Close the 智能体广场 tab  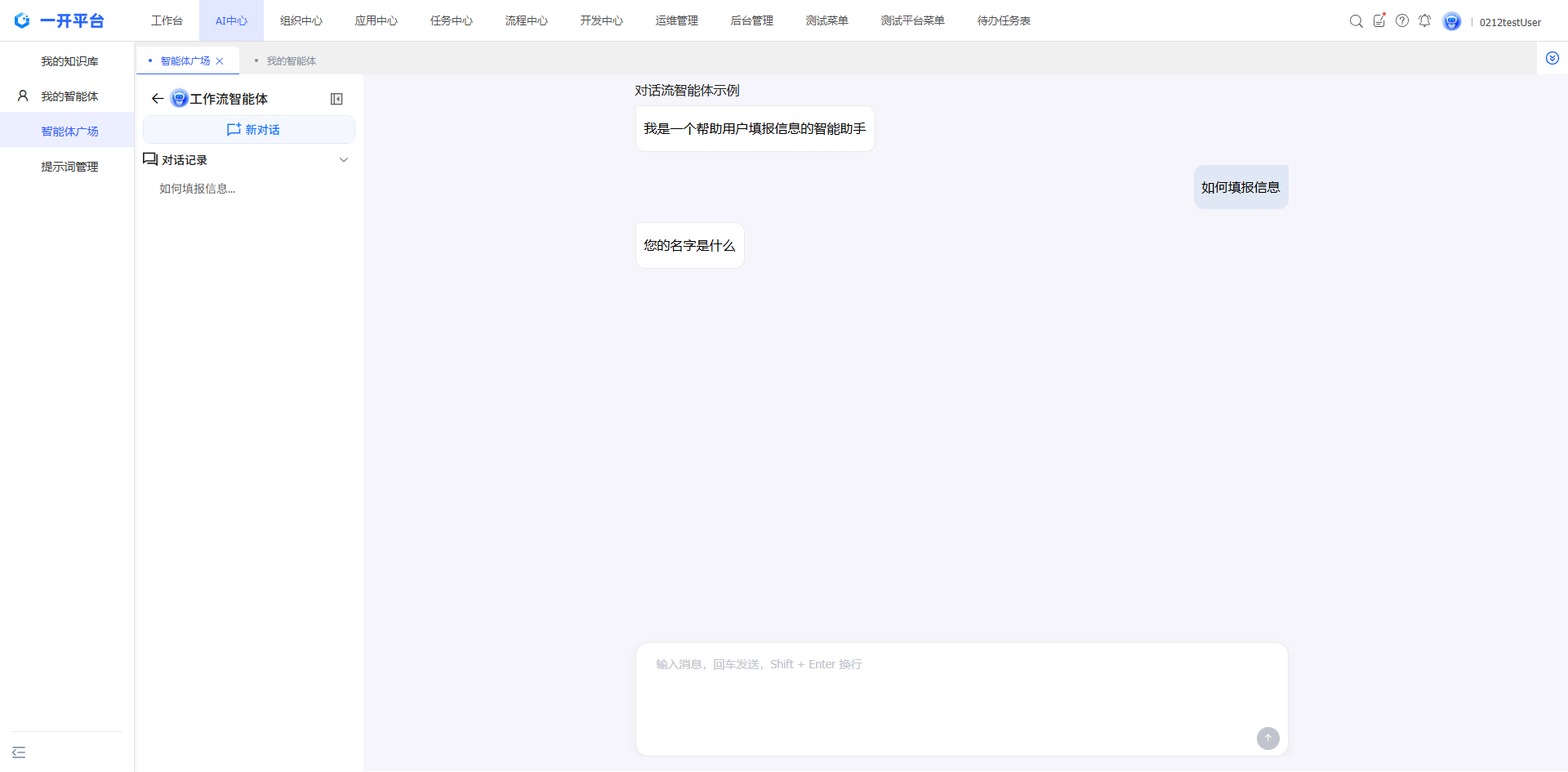click(x=220, y=61)
